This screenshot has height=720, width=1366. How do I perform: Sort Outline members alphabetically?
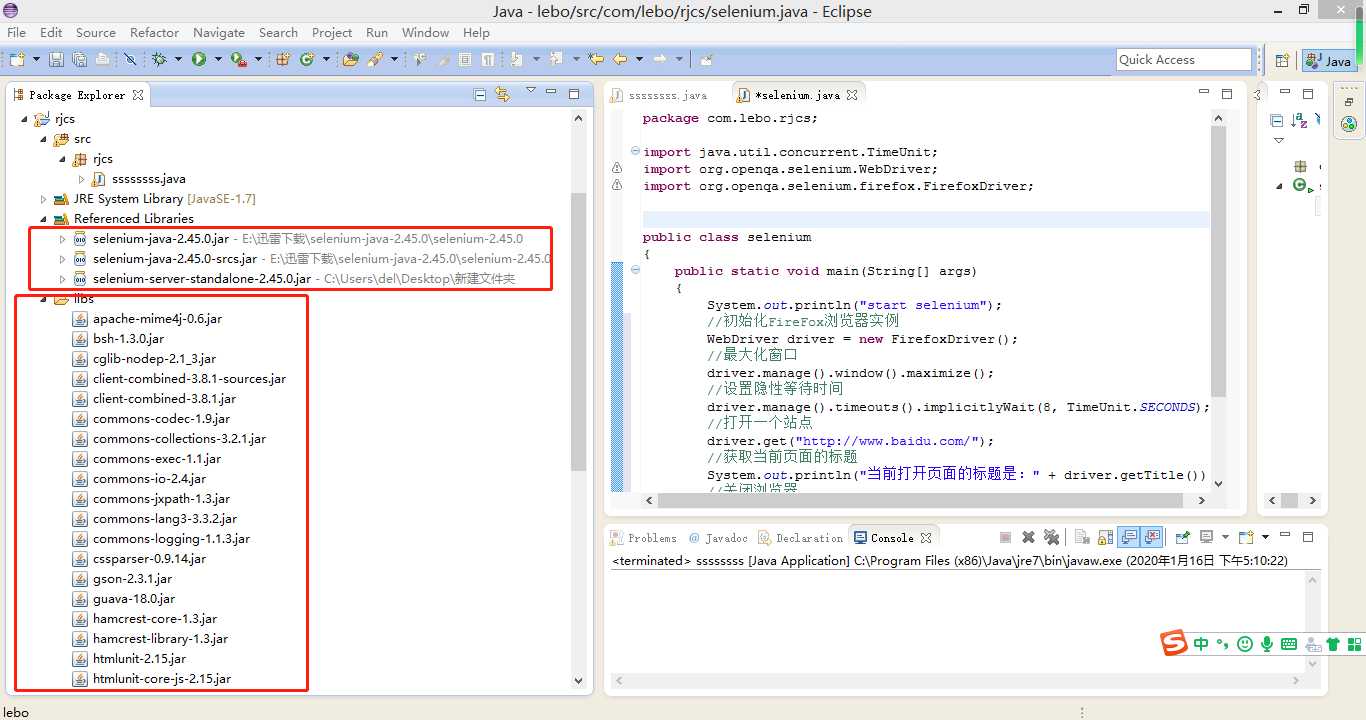click(x=1299, y=121)
